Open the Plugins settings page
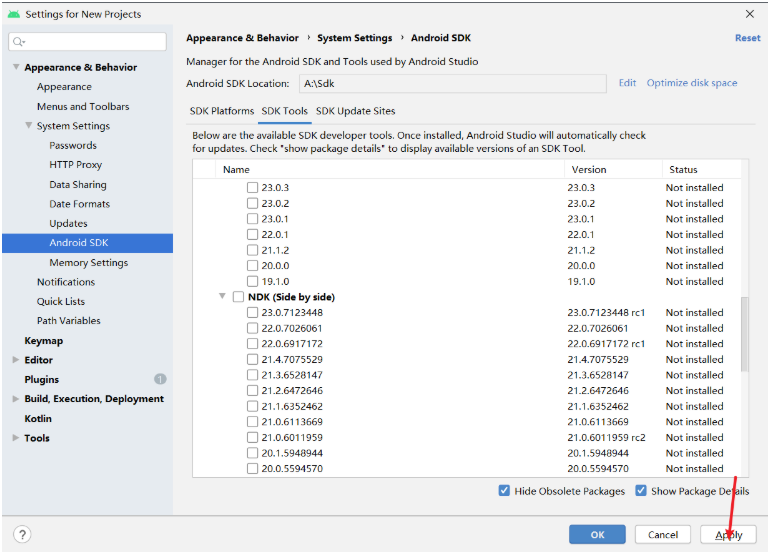The image size is (771, 552). 42,379
